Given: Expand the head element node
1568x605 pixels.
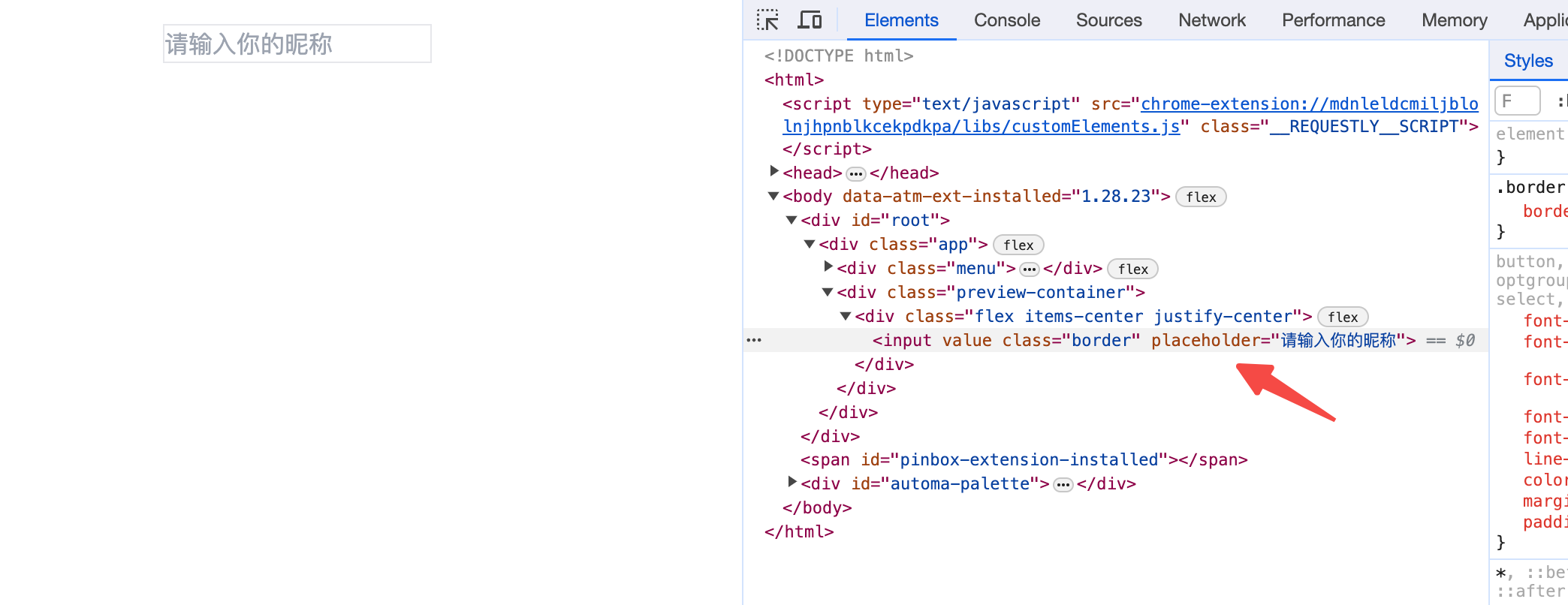Looking at the screenshot, I should (774, 172).
